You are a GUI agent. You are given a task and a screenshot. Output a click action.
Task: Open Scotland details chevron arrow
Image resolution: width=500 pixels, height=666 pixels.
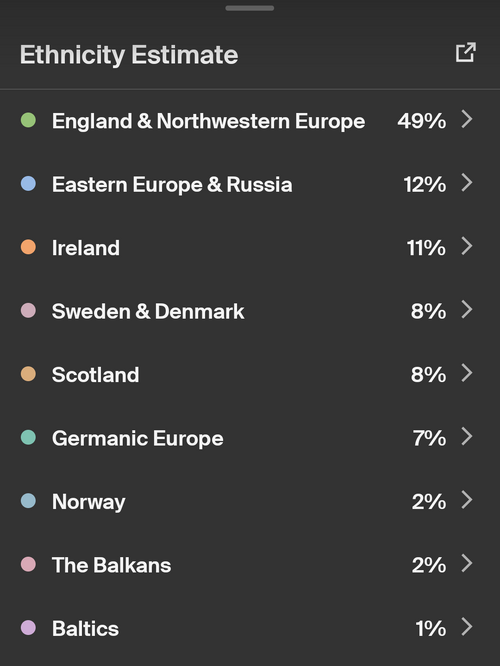pyautogui.click(x=467, y=373)
